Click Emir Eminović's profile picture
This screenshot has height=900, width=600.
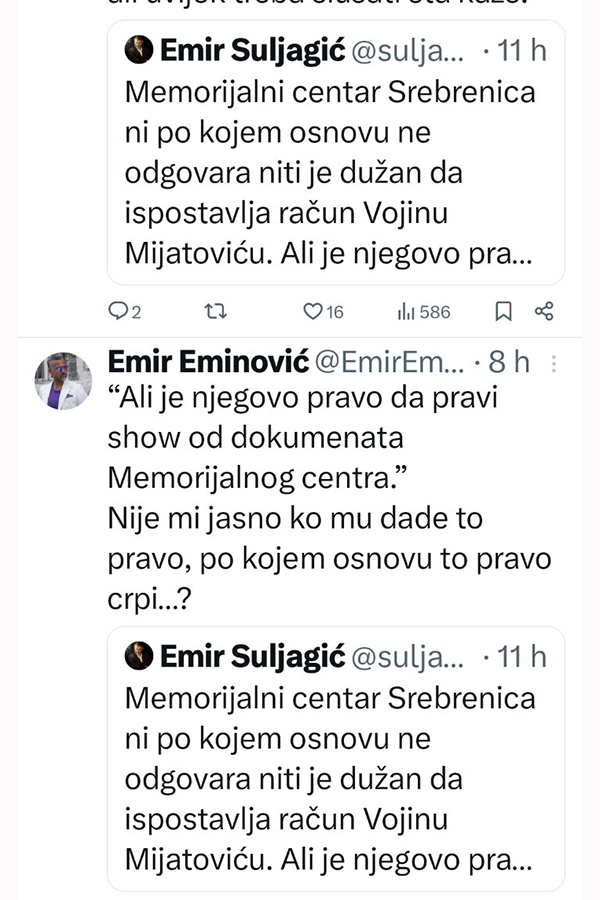click(63, 381)
